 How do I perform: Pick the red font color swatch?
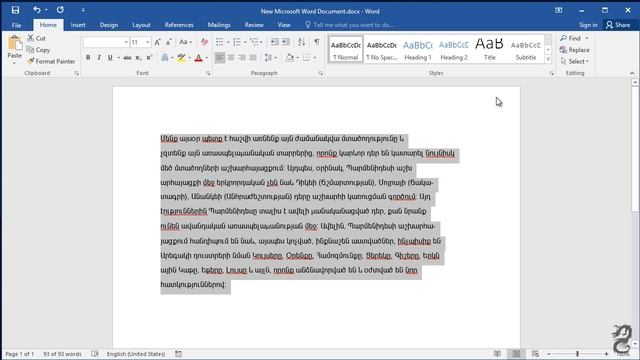pos(198,58)
